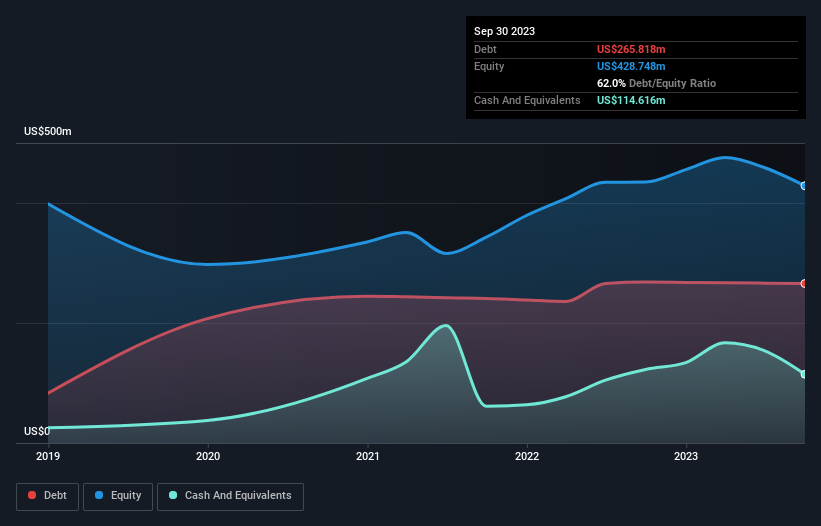Click Cash And Equivalents label in tooltip
The height and width of the screenshot is (526, 821).
pos(527,100)
